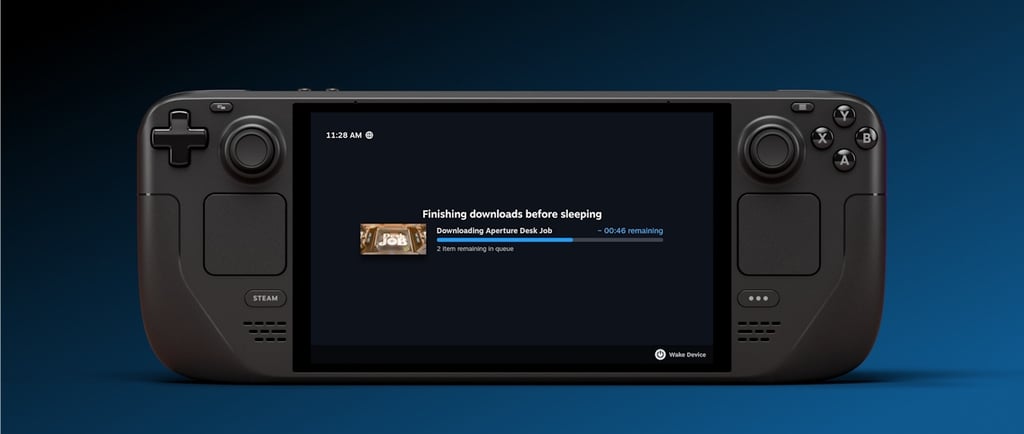
Task: Click the right thumbstick
Action: [x=771, y=149]
